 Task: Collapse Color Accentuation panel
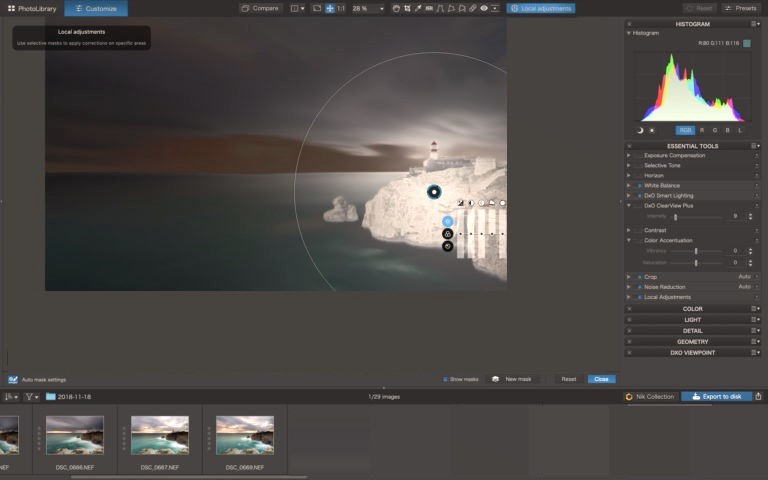tap(628, 240)
